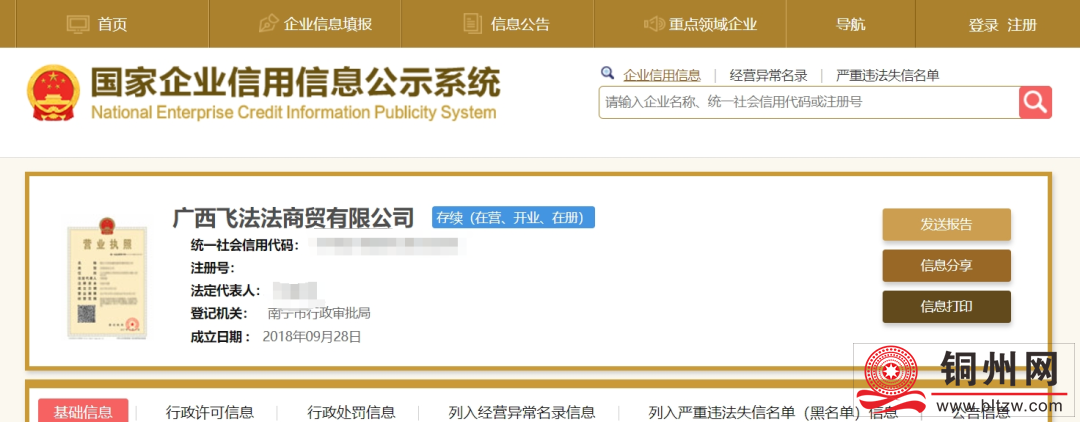Screen dimensions: 1080x422
Task: Click the 信息分享 button
Action: click(946, 265)
